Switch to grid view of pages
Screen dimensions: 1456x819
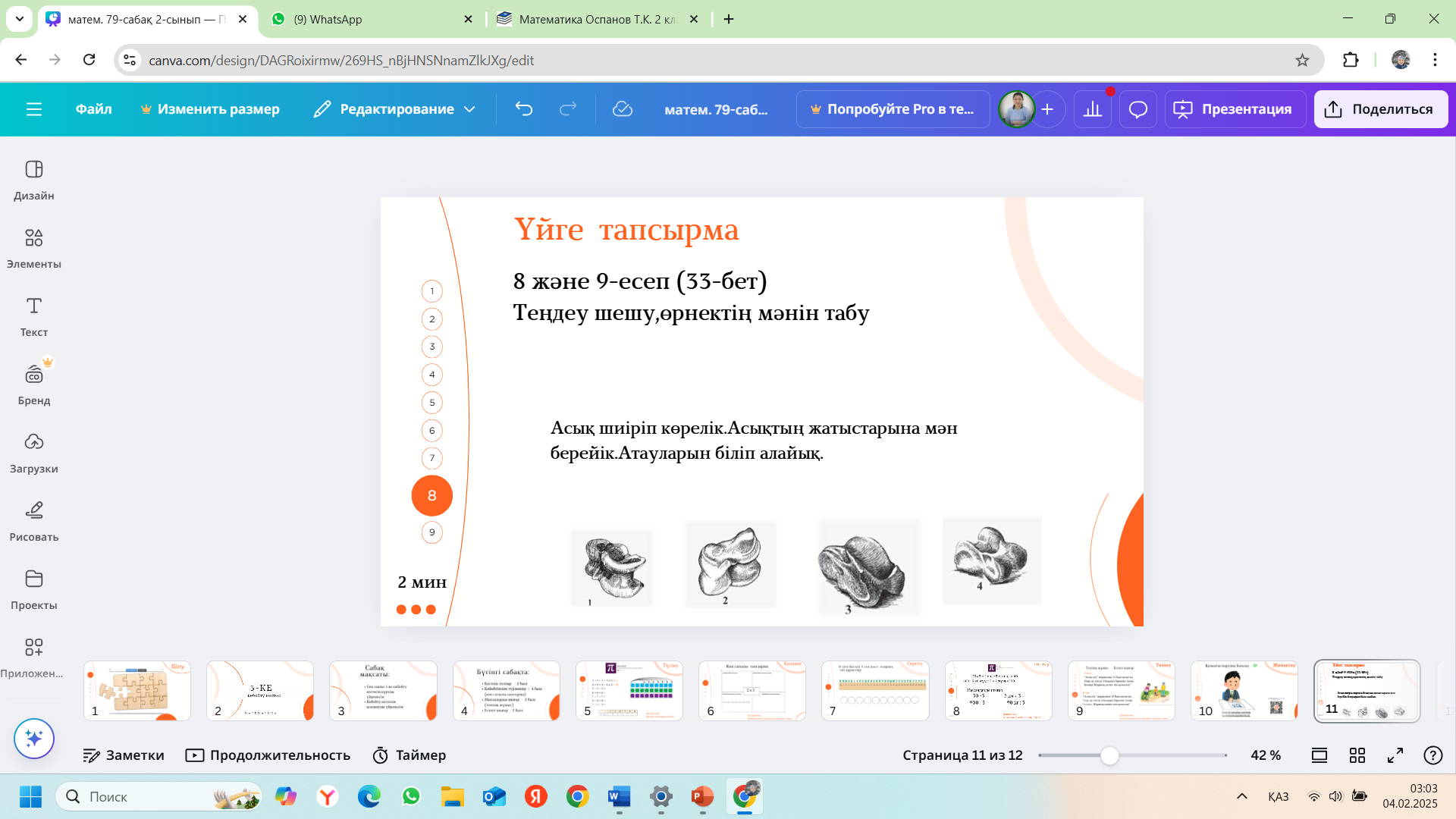(x=1357, y=755)
